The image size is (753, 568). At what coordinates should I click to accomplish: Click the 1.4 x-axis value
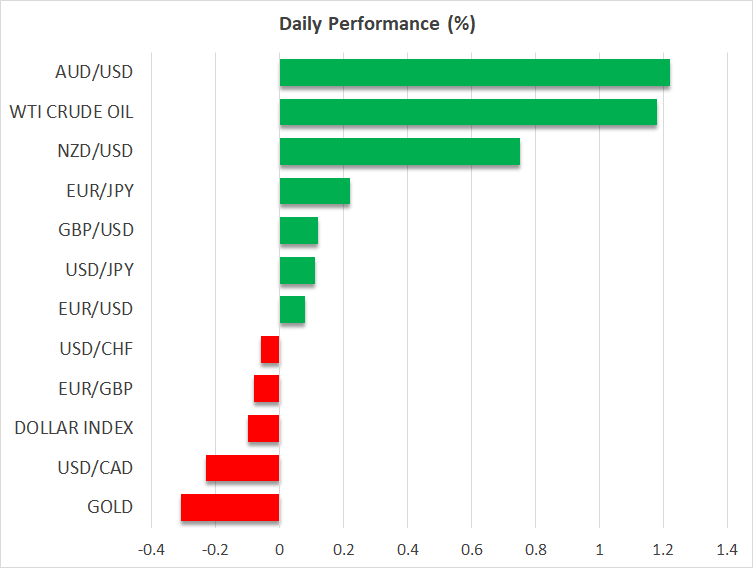click(727, 549)
